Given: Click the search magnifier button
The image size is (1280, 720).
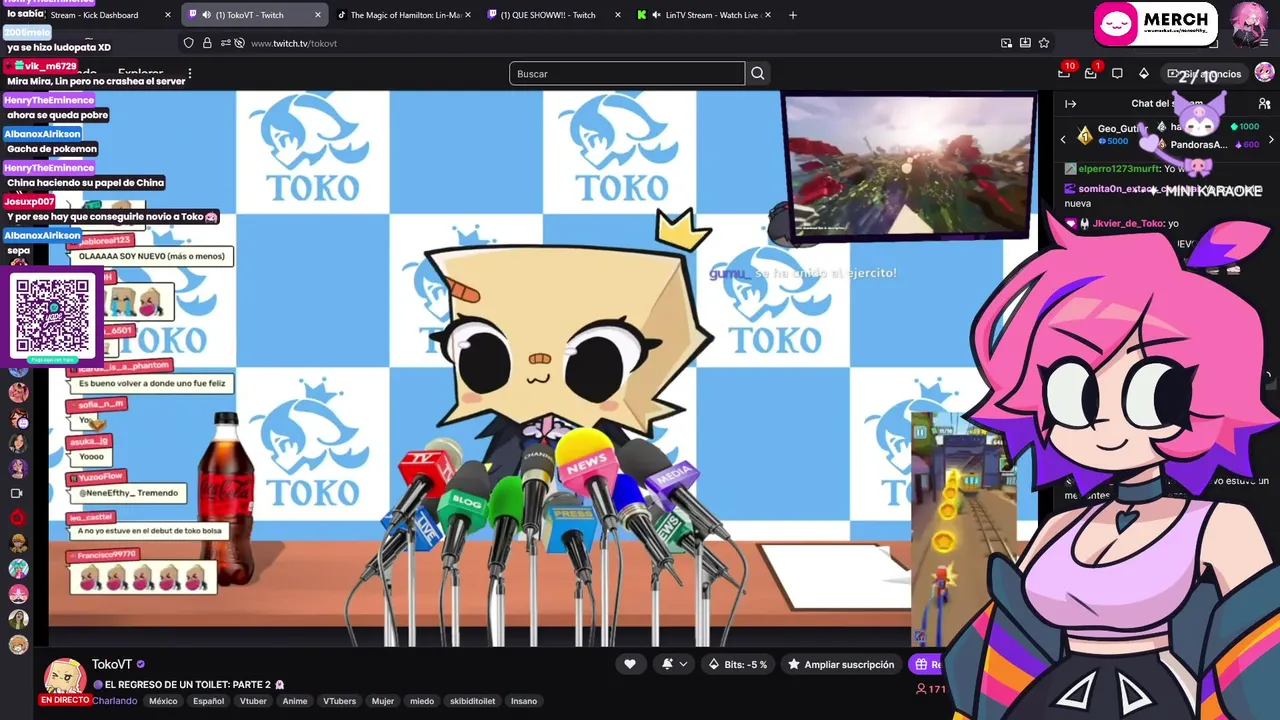Looking at the screenshot, I should click(758, 73).
